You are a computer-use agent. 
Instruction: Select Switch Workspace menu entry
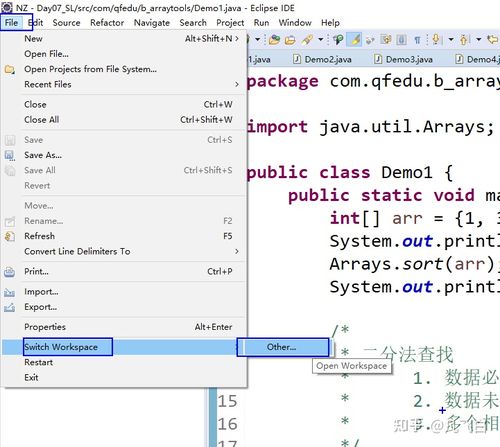click(124, 347)
